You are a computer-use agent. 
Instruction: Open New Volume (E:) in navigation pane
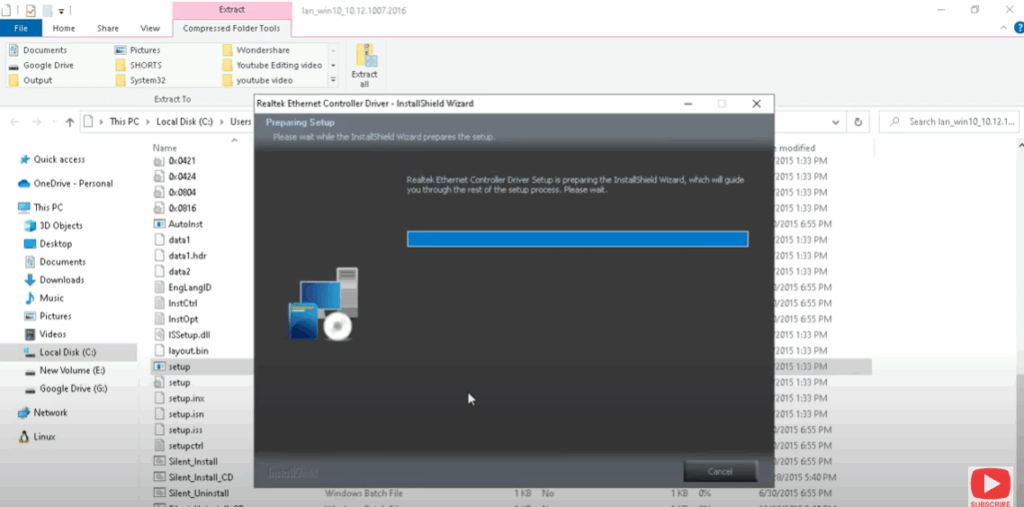tap(65, 370)
